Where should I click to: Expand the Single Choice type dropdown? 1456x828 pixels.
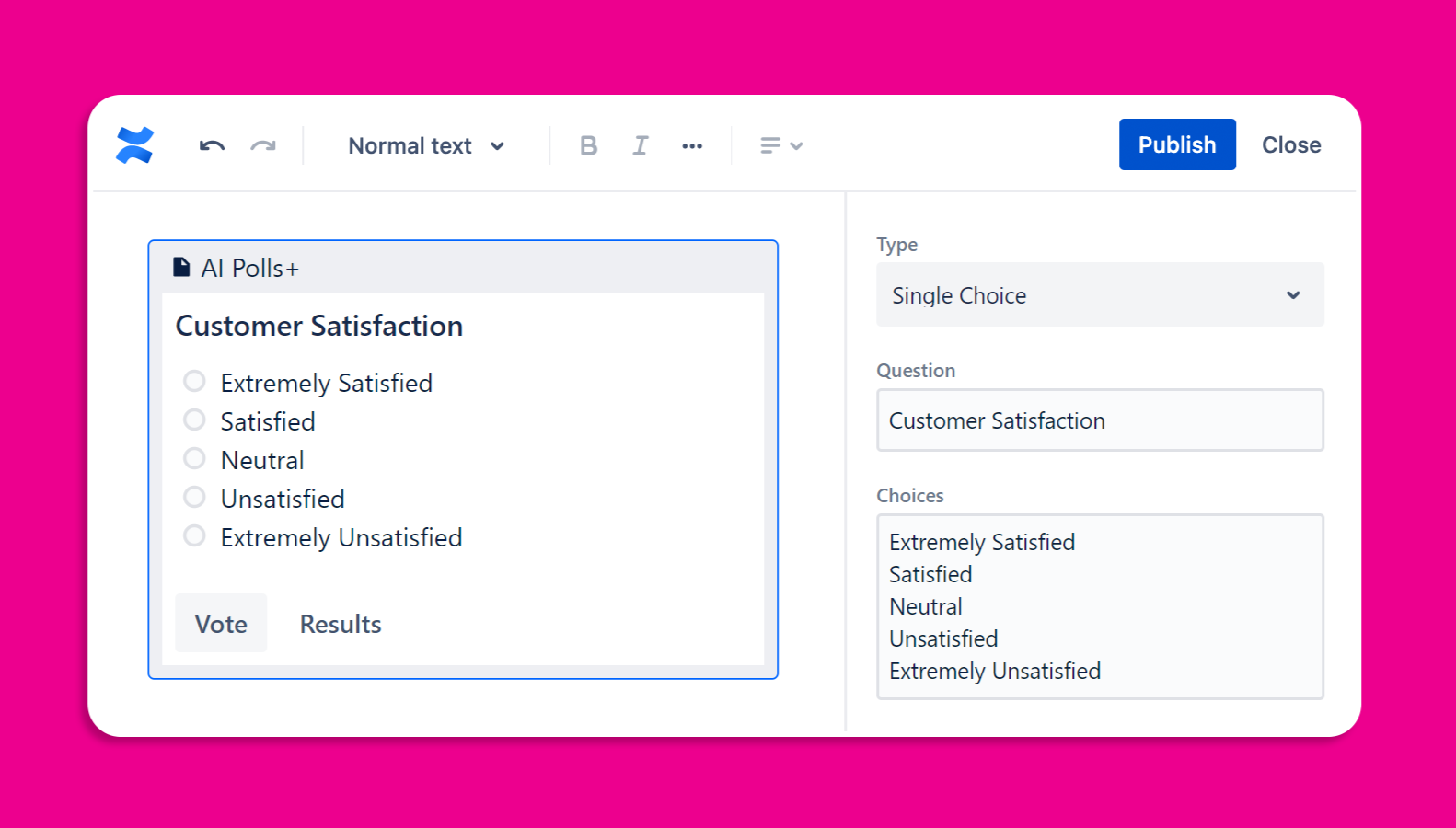click(1100, 295)
